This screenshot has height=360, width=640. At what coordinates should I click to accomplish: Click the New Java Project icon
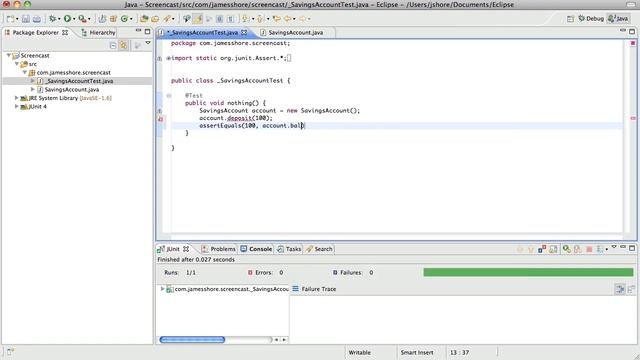pos(102,19)
